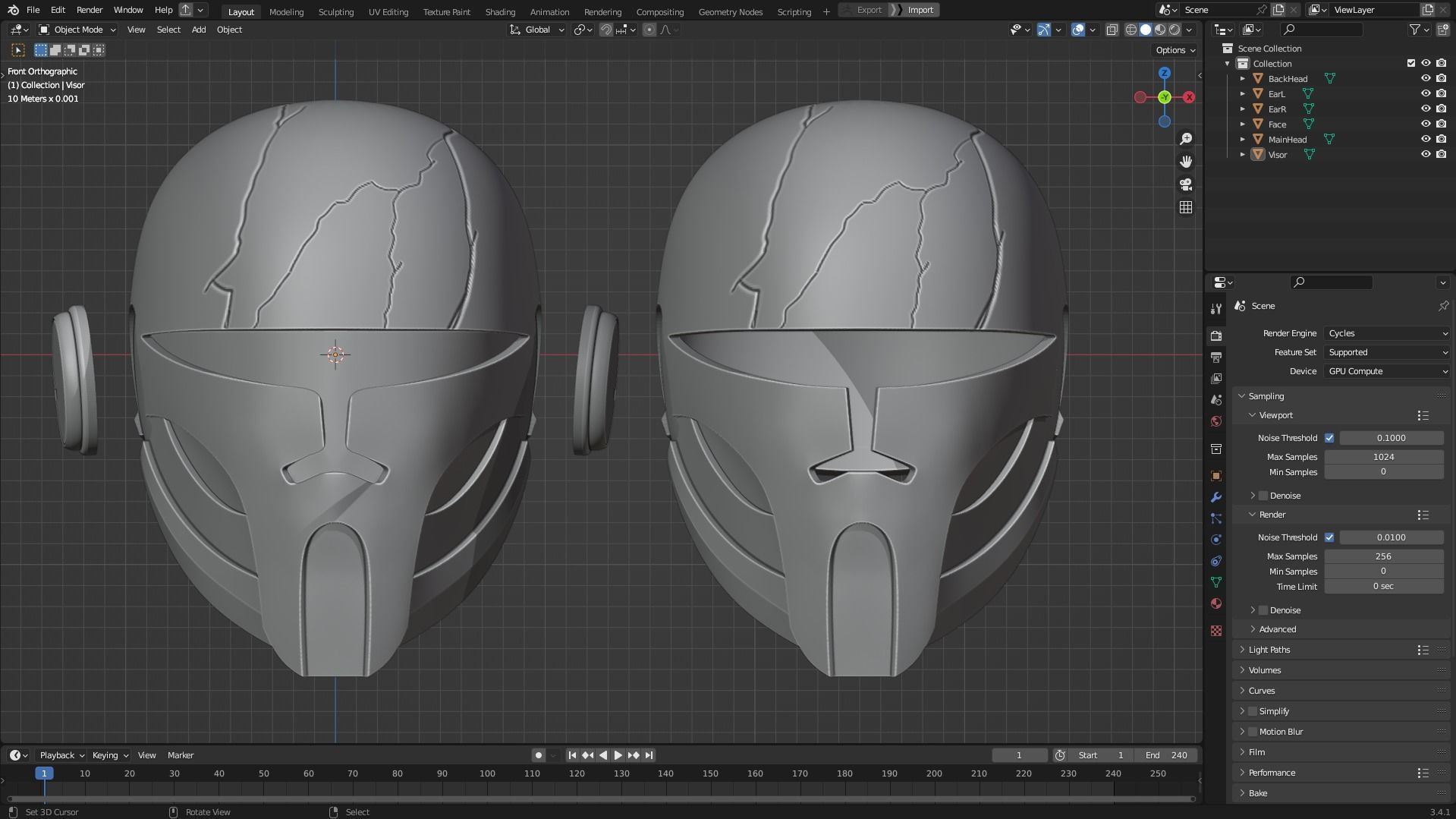Open the View Layer properties tab icon

(x=1216, y=378)
